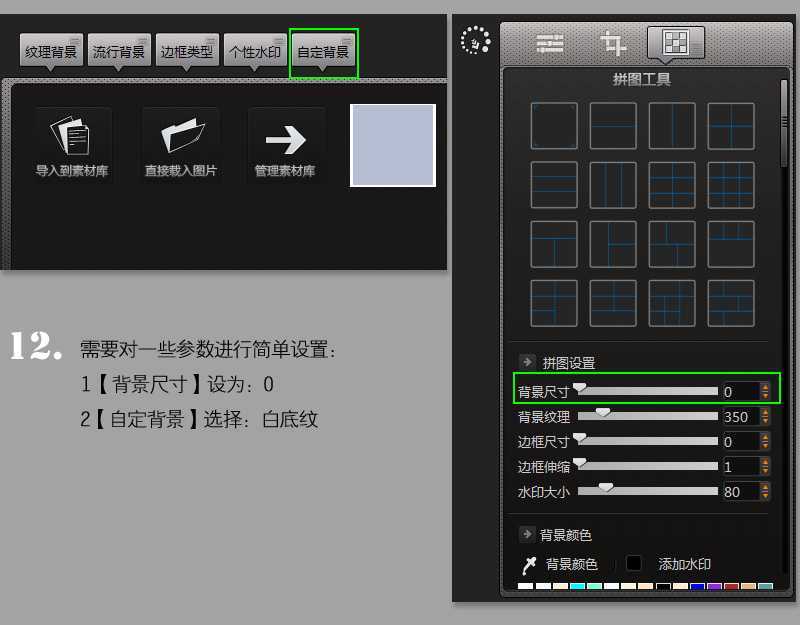This screenshot has width=800, height=625.
Task: Switch to the 流行背景 tab
Action: tap(119, 51)
